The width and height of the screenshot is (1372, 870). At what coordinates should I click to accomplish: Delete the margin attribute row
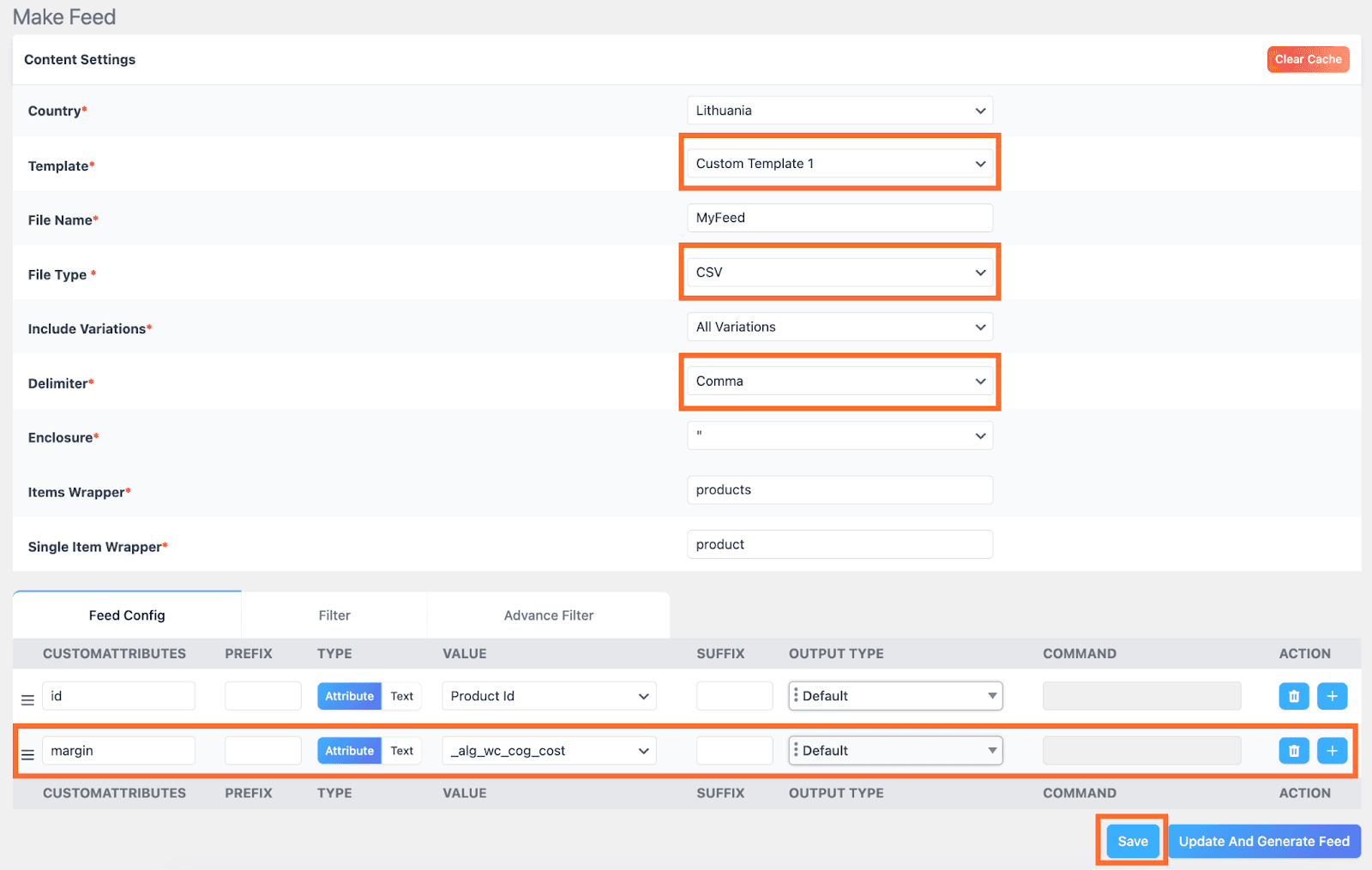1293,751
